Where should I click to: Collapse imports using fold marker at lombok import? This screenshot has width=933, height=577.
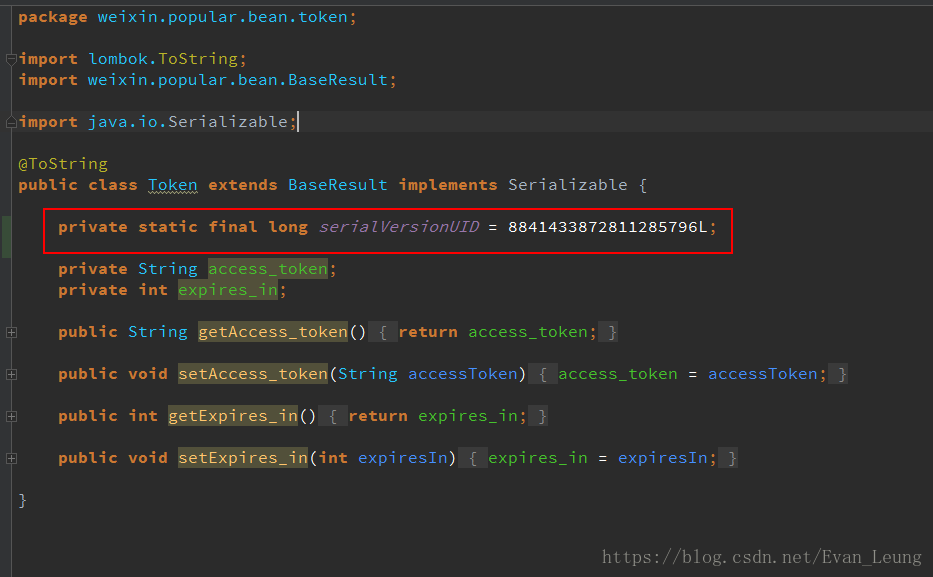tap(11, 59)
